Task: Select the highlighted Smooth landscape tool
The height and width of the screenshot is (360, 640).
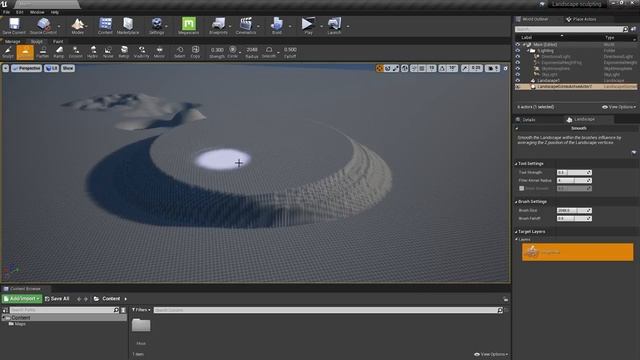Action: 25,52
